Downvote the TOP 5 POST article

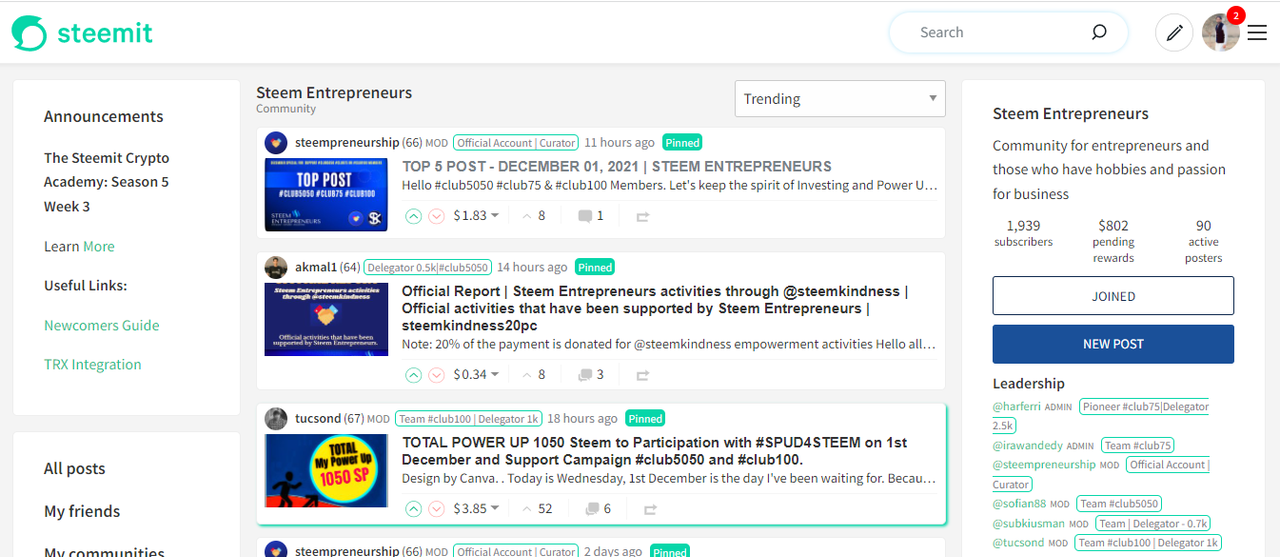click(436, 216)
